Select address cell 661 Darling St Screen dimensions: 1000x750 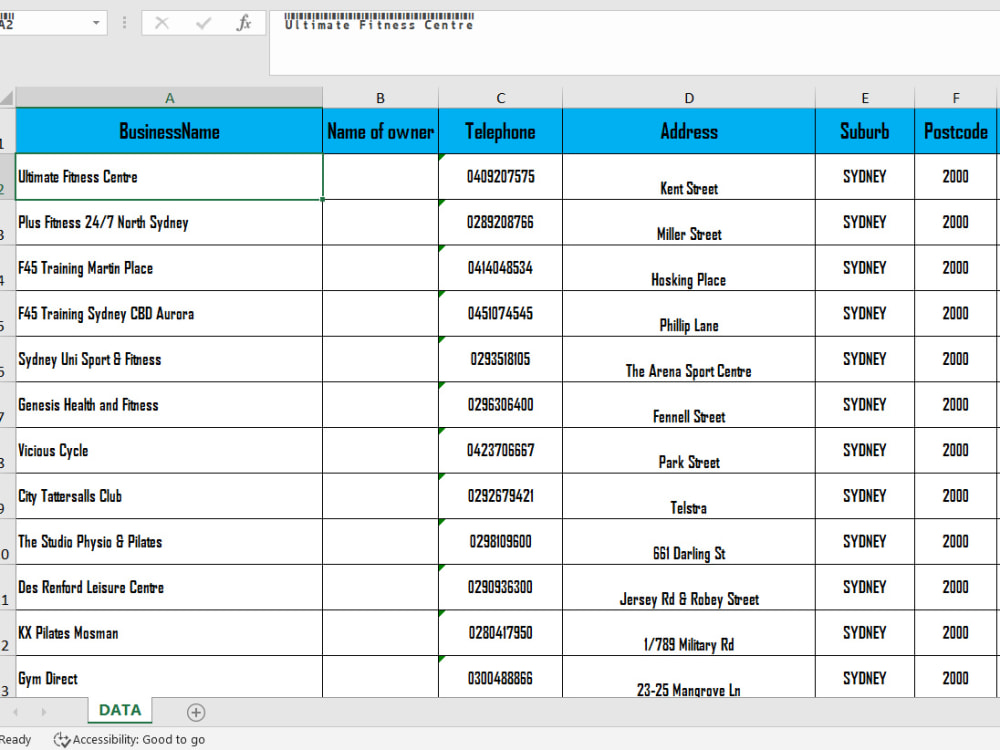tap(689, 541)
